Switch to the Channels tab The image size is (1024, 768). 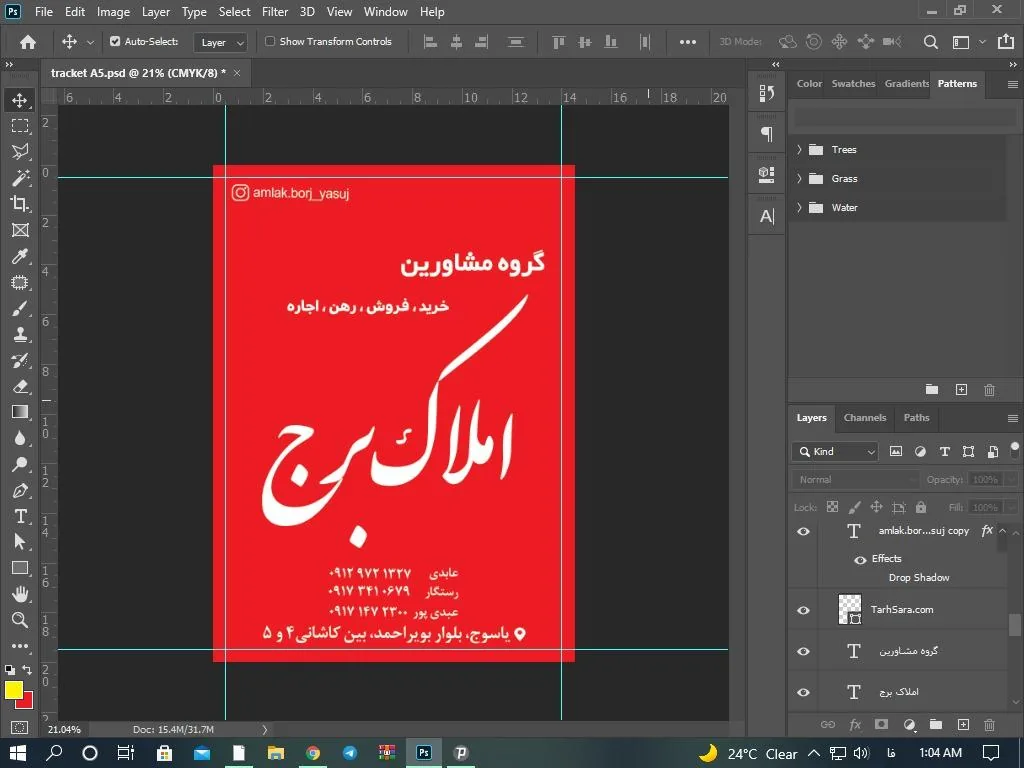(x=865, y=417)
